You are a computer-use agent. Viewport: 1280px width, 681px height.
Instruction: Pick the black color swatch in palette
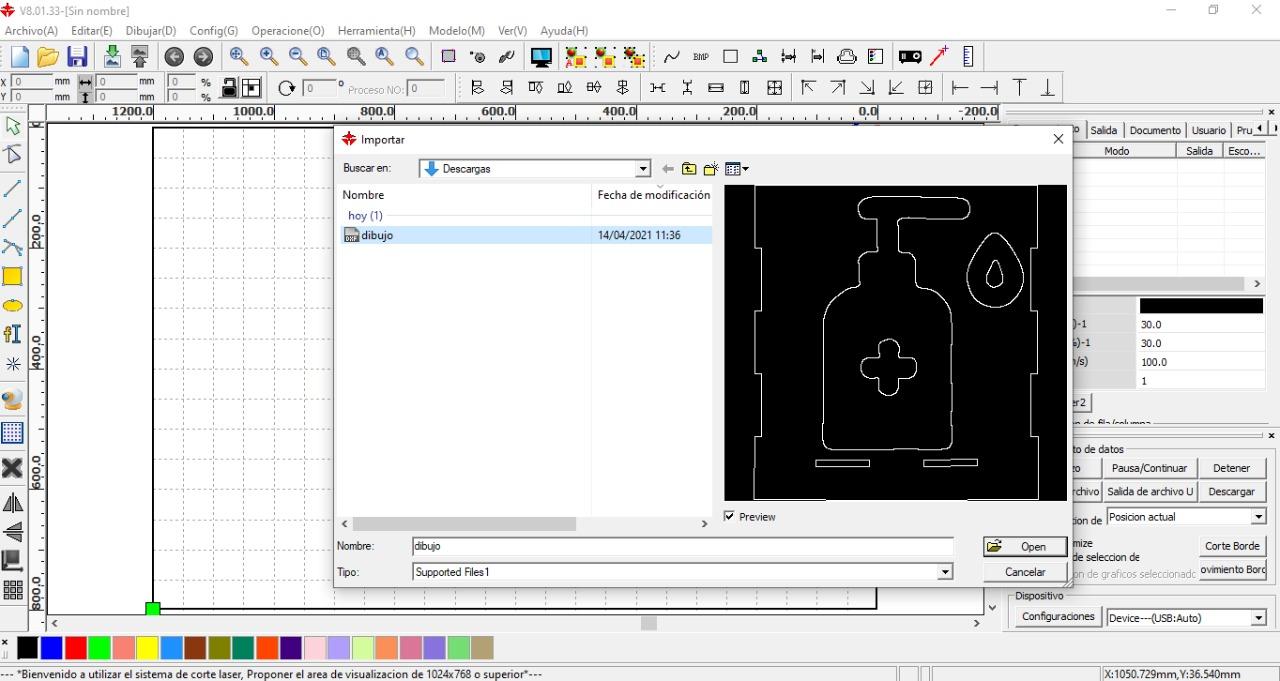(28, 648)
